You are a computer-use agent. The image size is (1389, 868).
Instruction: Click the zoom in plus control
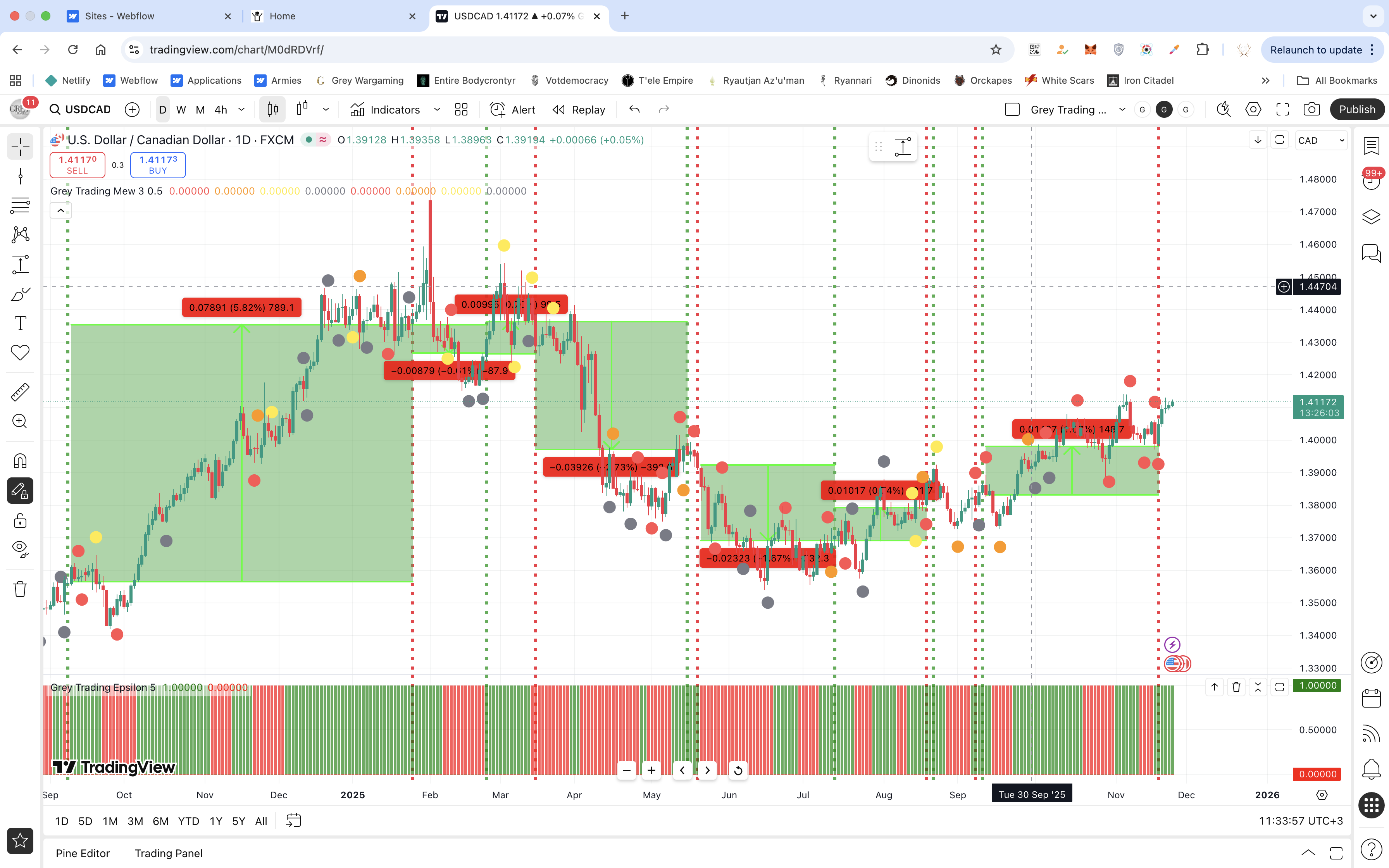pos(651,770)
